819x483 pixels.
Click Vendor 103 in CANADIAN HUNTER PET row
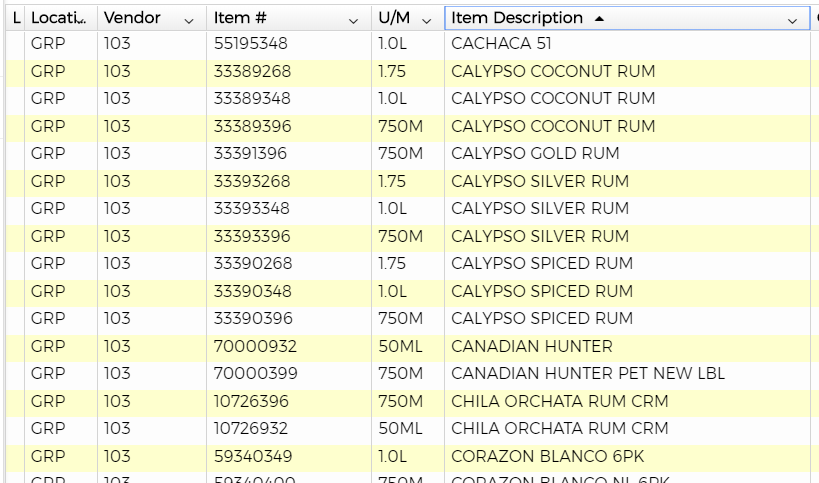coord(117,373)
